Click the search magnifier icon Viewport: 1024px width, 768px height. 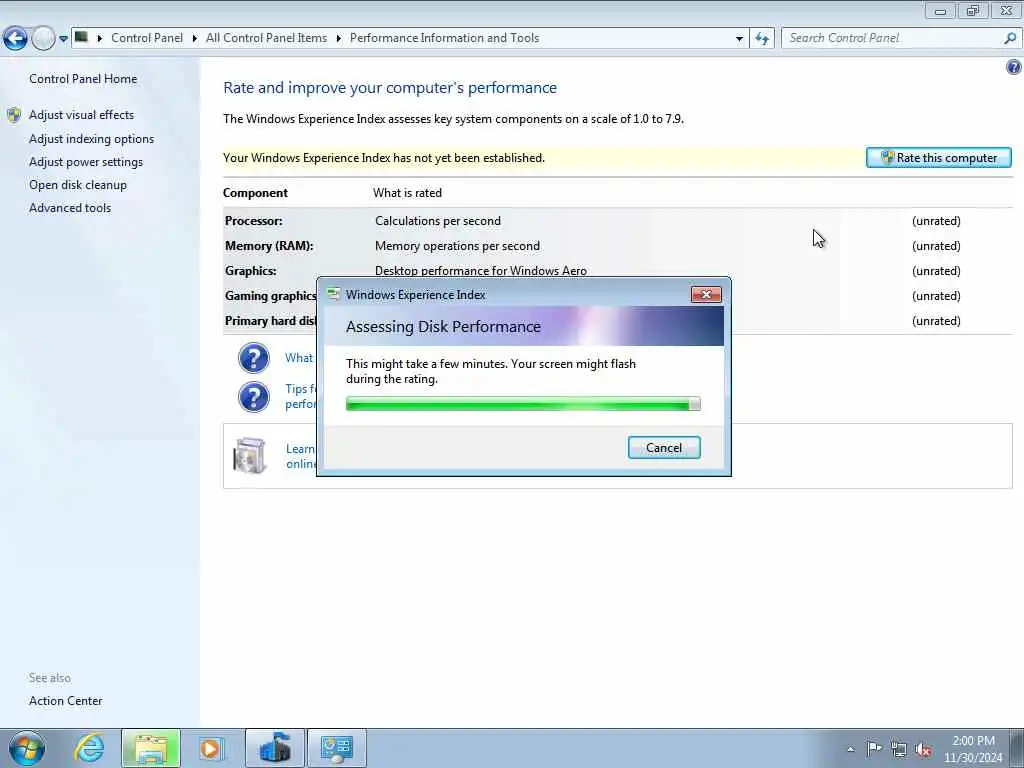tap(1010, 38)
